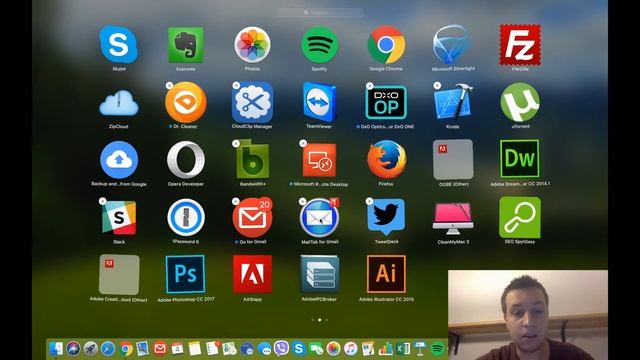Launch Backup and Sync from Google
The width and height of the screenshot is (640, 360).
119,160
